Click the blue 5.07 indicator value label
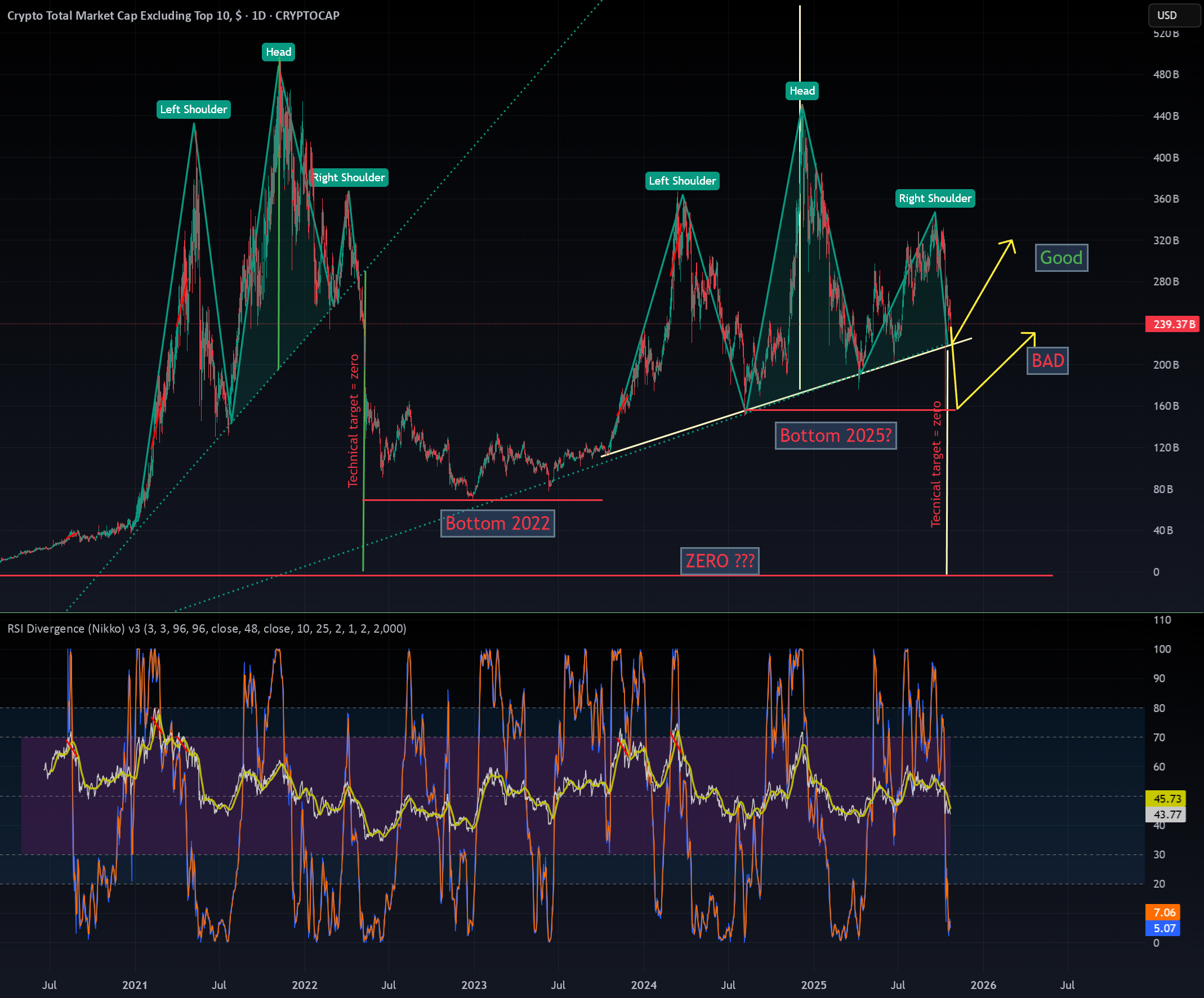The height and width of the screenshot is (998, 1204). [x=1163, y=929]
